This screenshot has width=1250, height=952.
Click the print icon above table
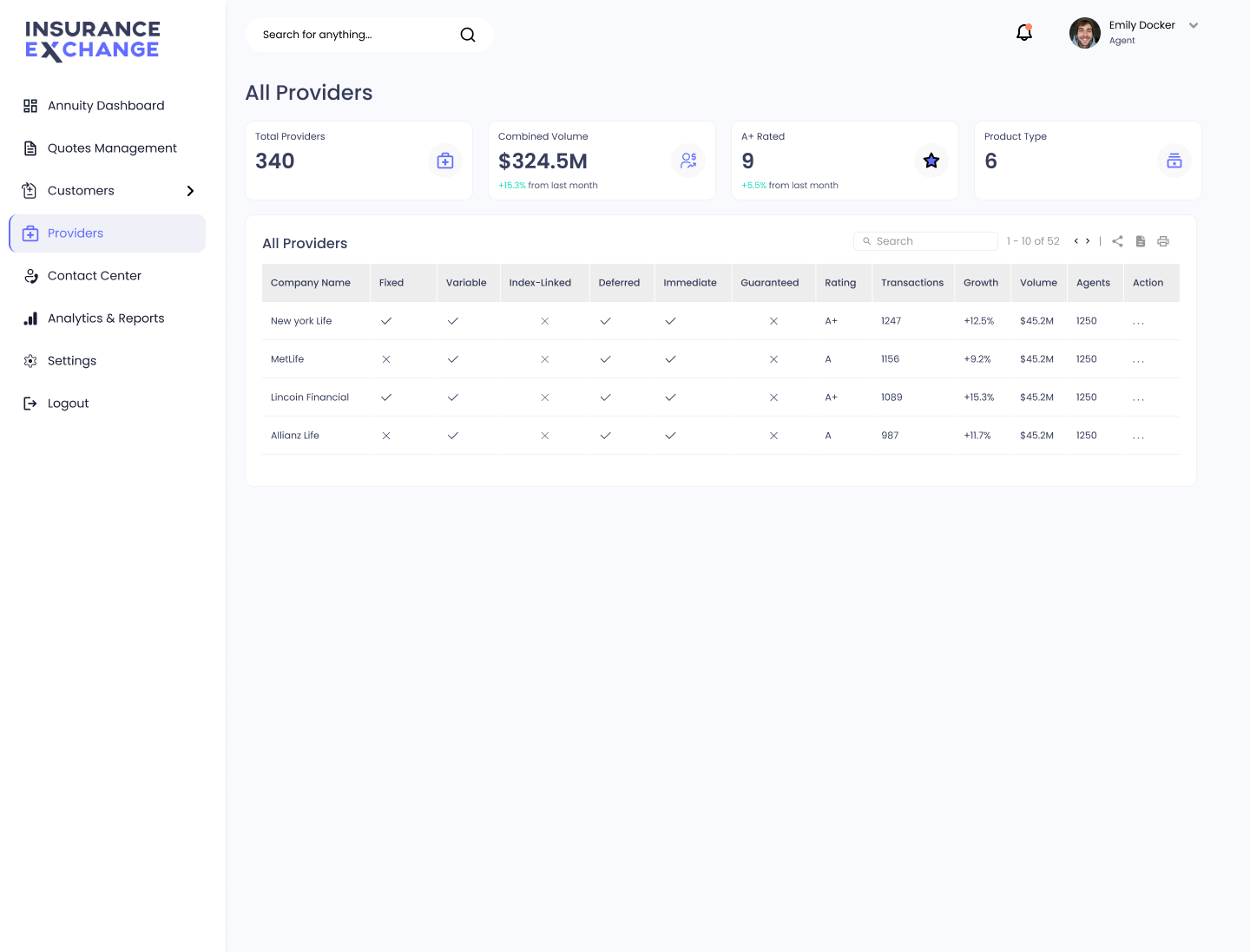point(1163,241)
